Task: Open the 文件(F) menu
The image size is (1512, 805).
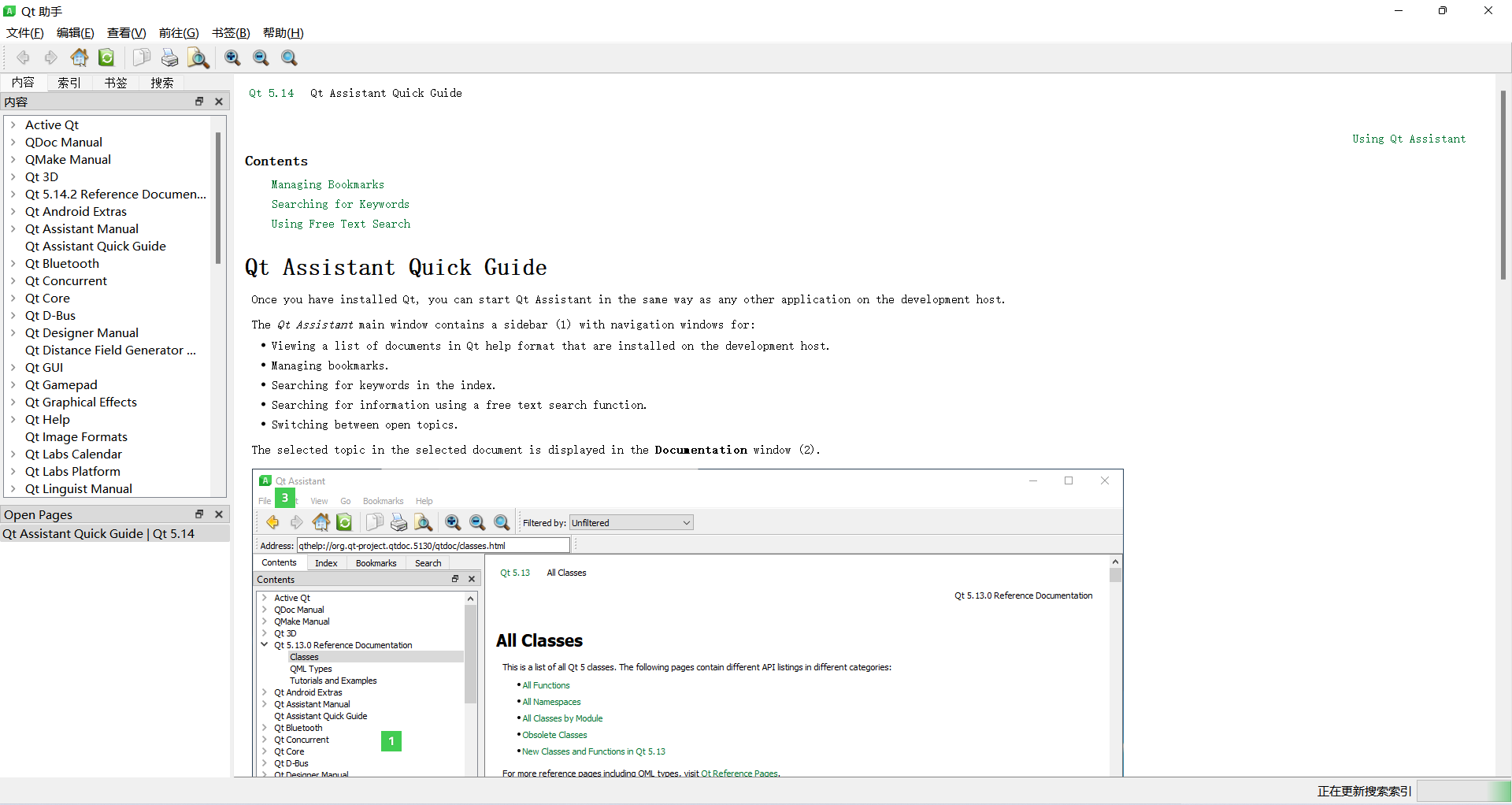Action: [x=25, y=33]
